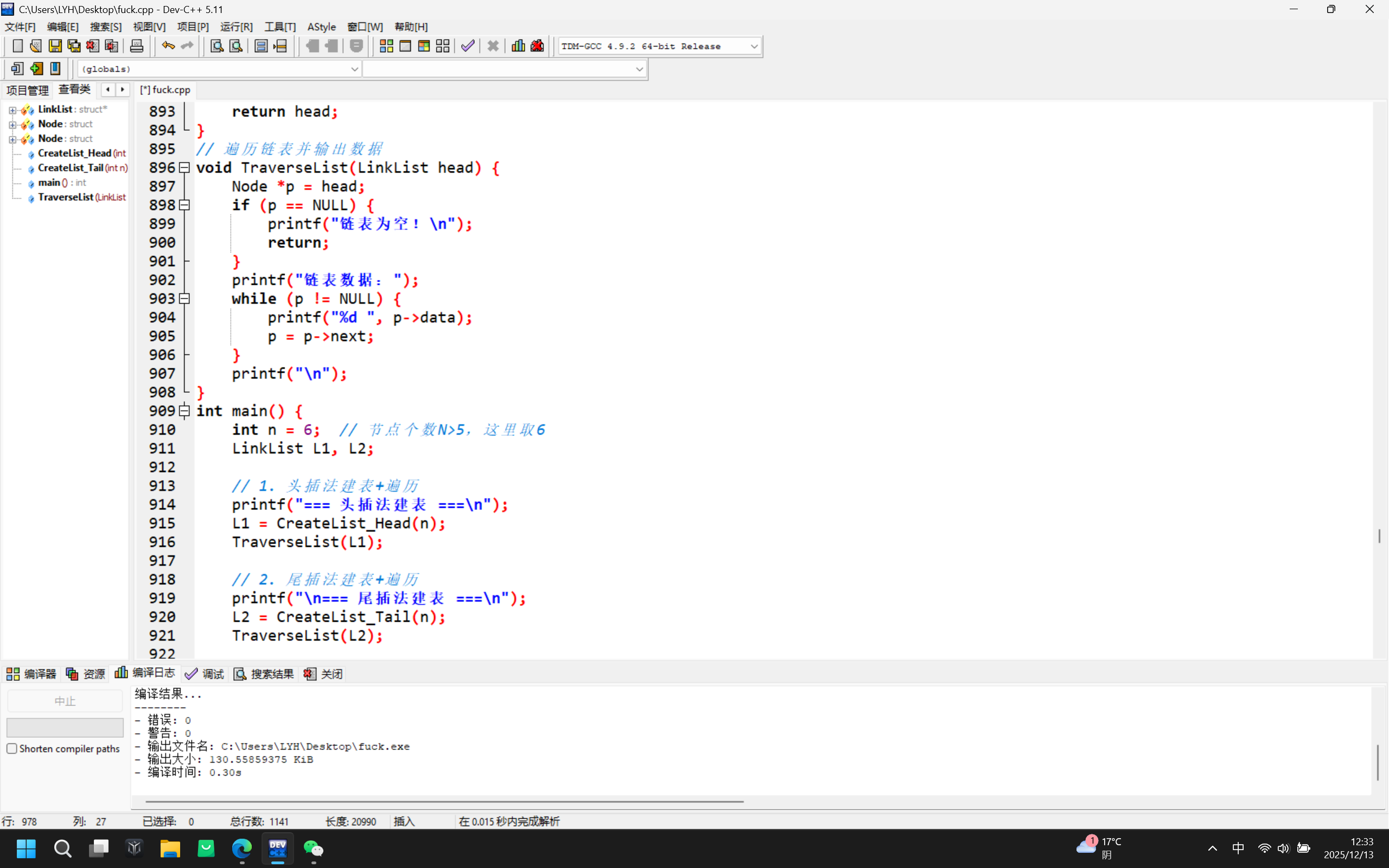Click the Save file icon
This screenshot has height=868, width=1389.
pyautogui.click(x=55, y=46)
